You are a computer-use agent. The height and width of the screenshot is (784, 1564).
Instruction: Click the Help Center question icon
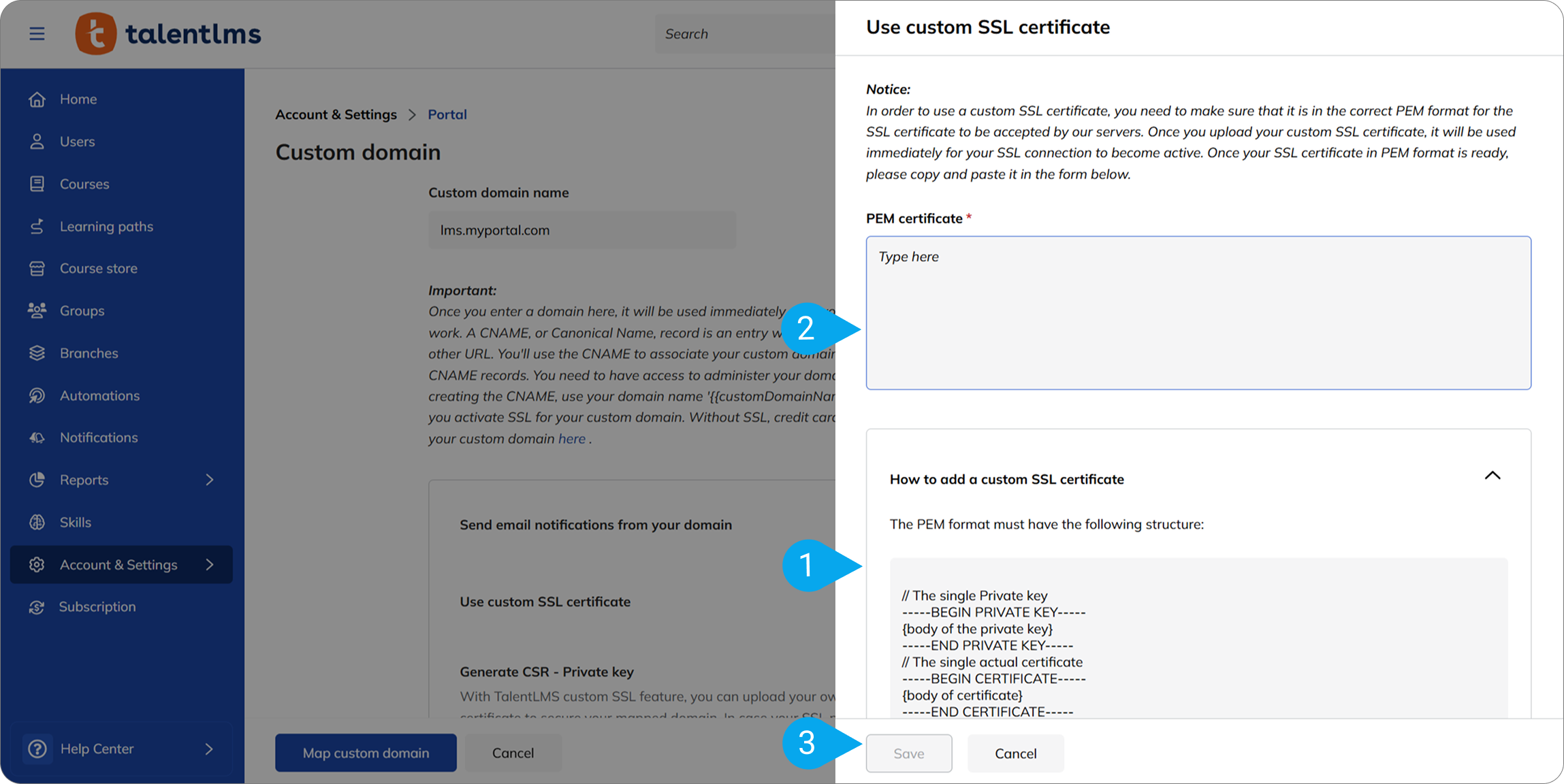click(x=37, y=749)
